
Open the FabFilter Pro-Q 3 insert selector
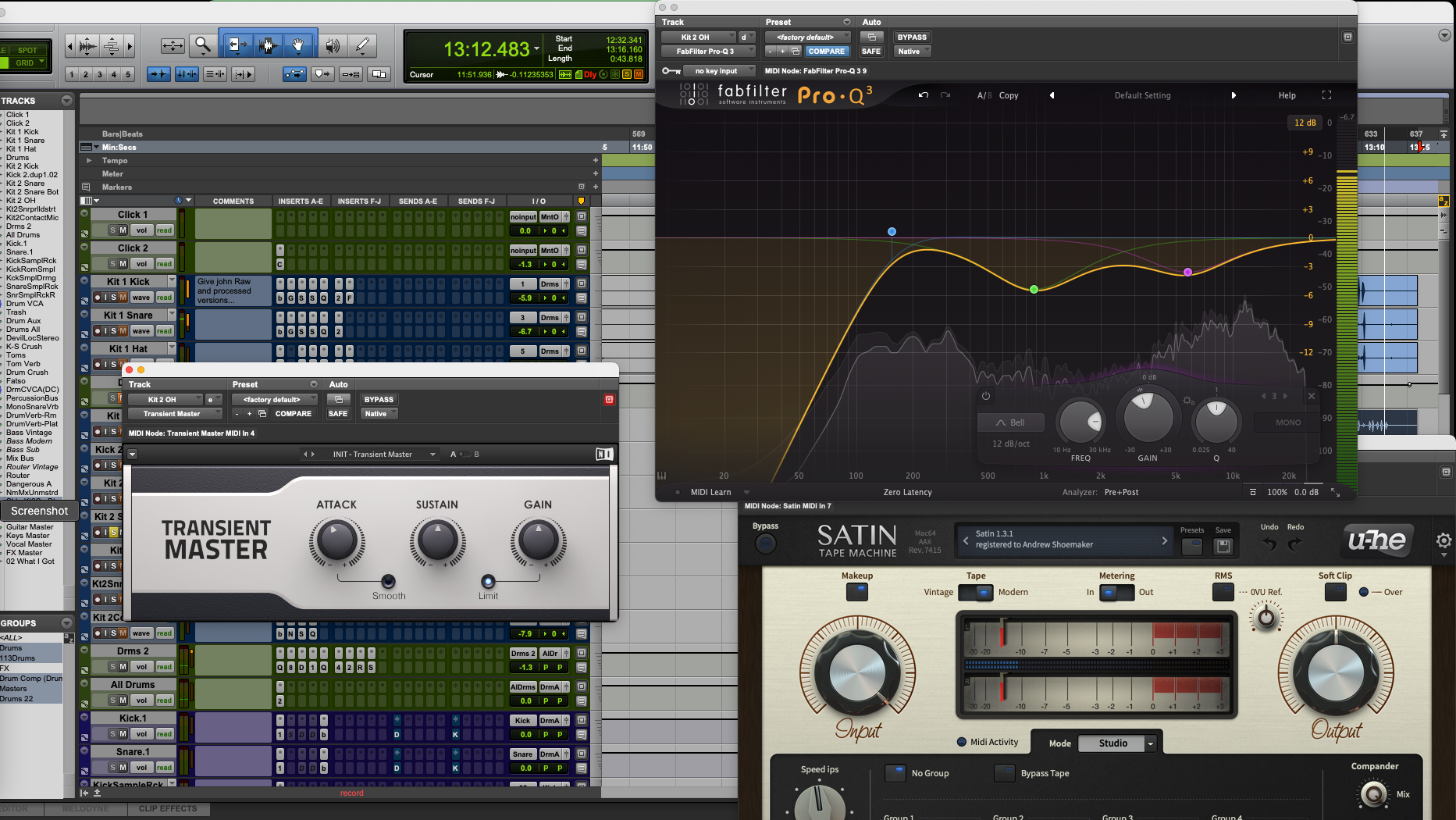coord(708,52)
